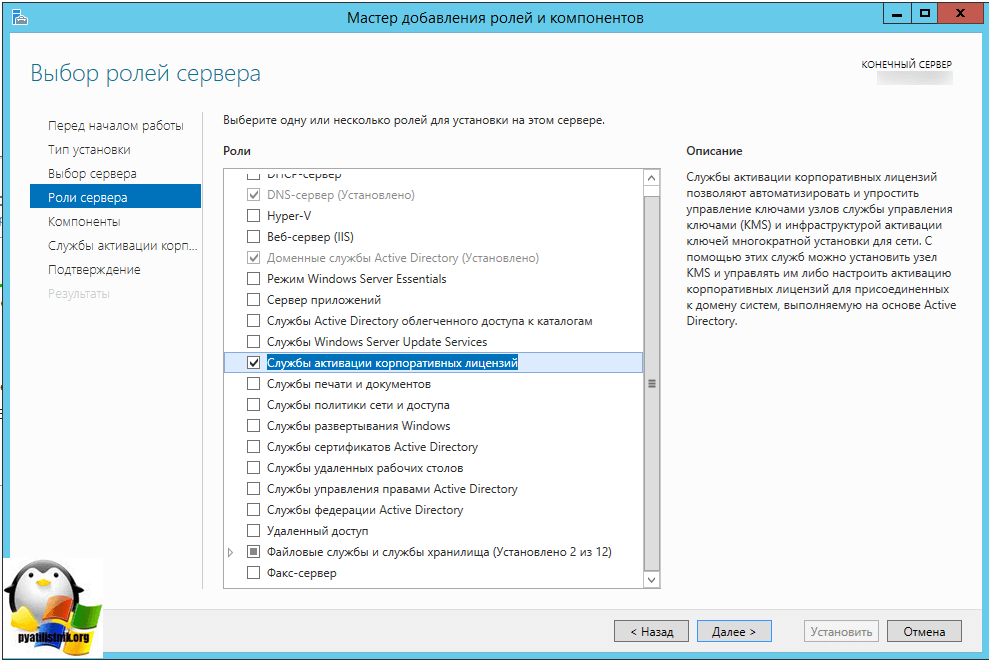Proceed with the Далее button
The height and width of the screenshot is (660, 989).
tap(734, 632)
